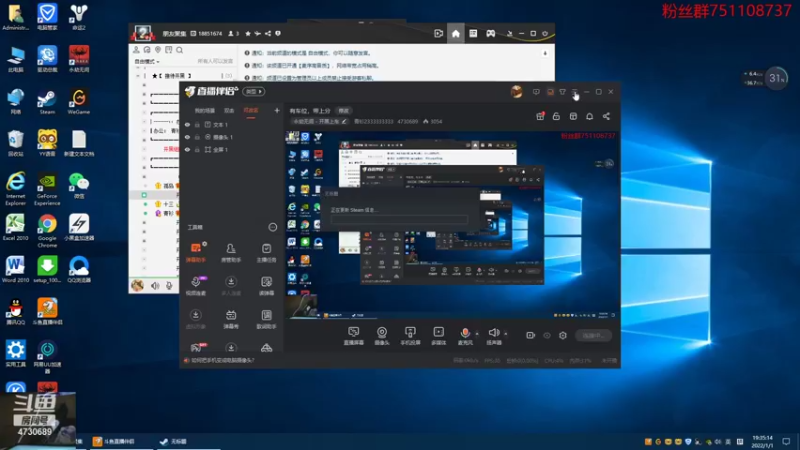Toggle the YY microphone icon at bottom
800x450 pixels.
(x=169, y=286)
